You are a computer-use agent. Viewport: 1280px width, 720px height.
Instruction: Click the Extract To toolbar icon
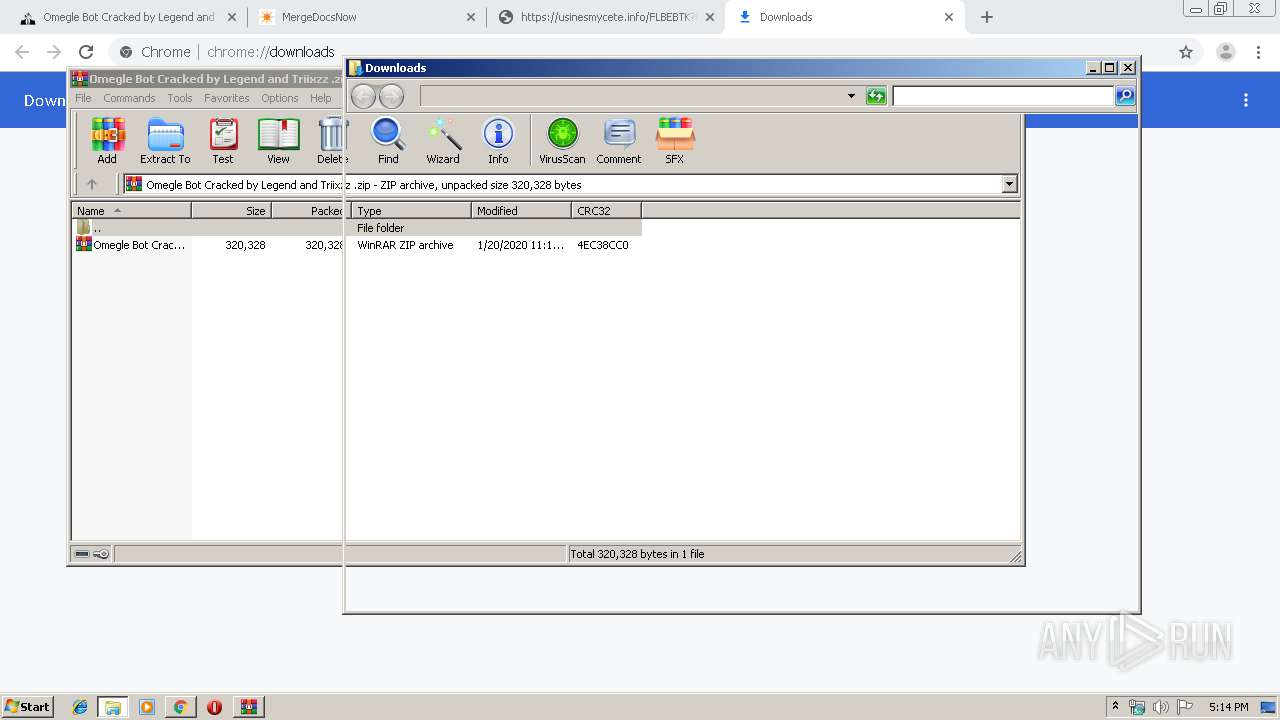pyautogui.click(x=165, y=141)
